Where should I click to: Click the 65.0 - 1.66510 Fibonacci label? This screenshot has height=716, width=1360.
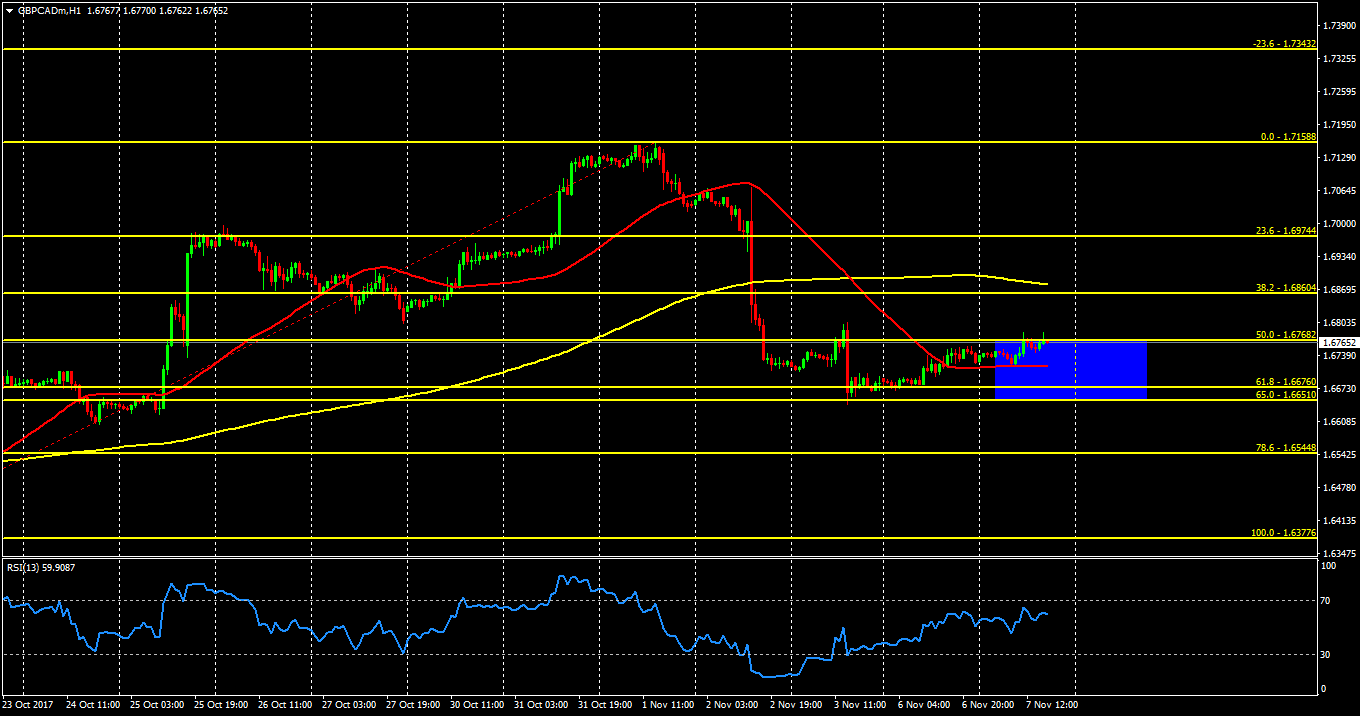(1285, 395)
